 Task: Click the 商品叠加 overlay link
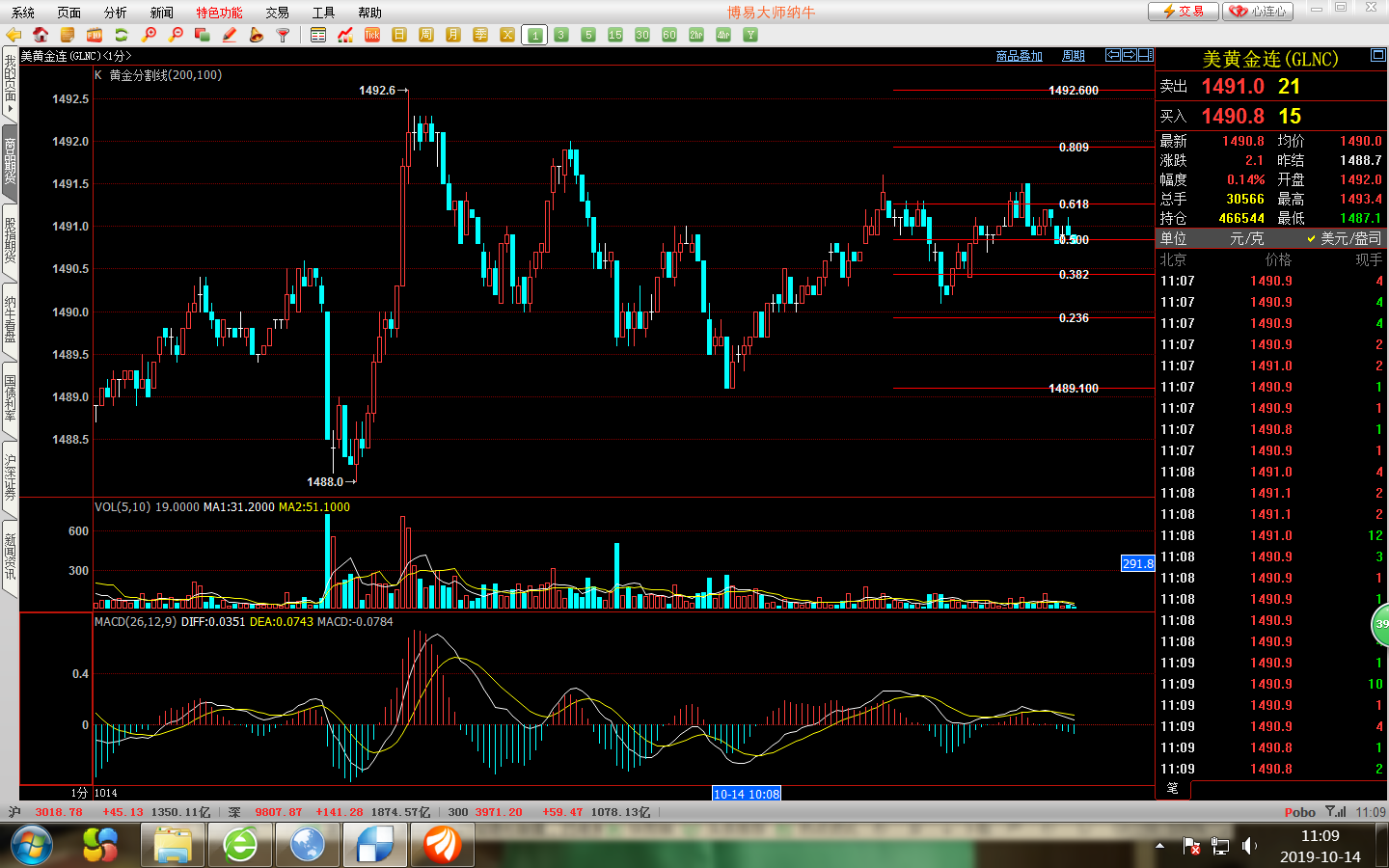pos(1019,56)
